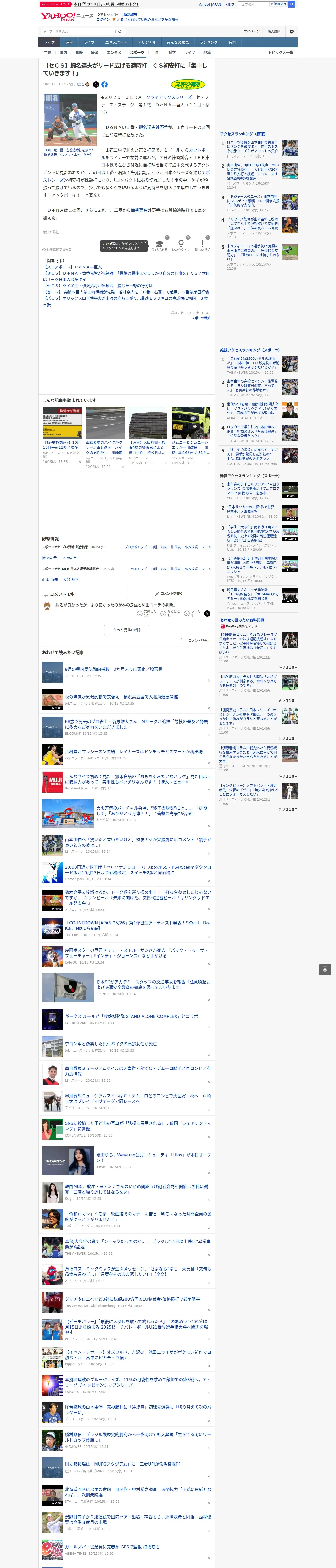Open ガールズバー従業員に売春か article
Viewport: 336px width, 1568px height.
click(112, 1546)
